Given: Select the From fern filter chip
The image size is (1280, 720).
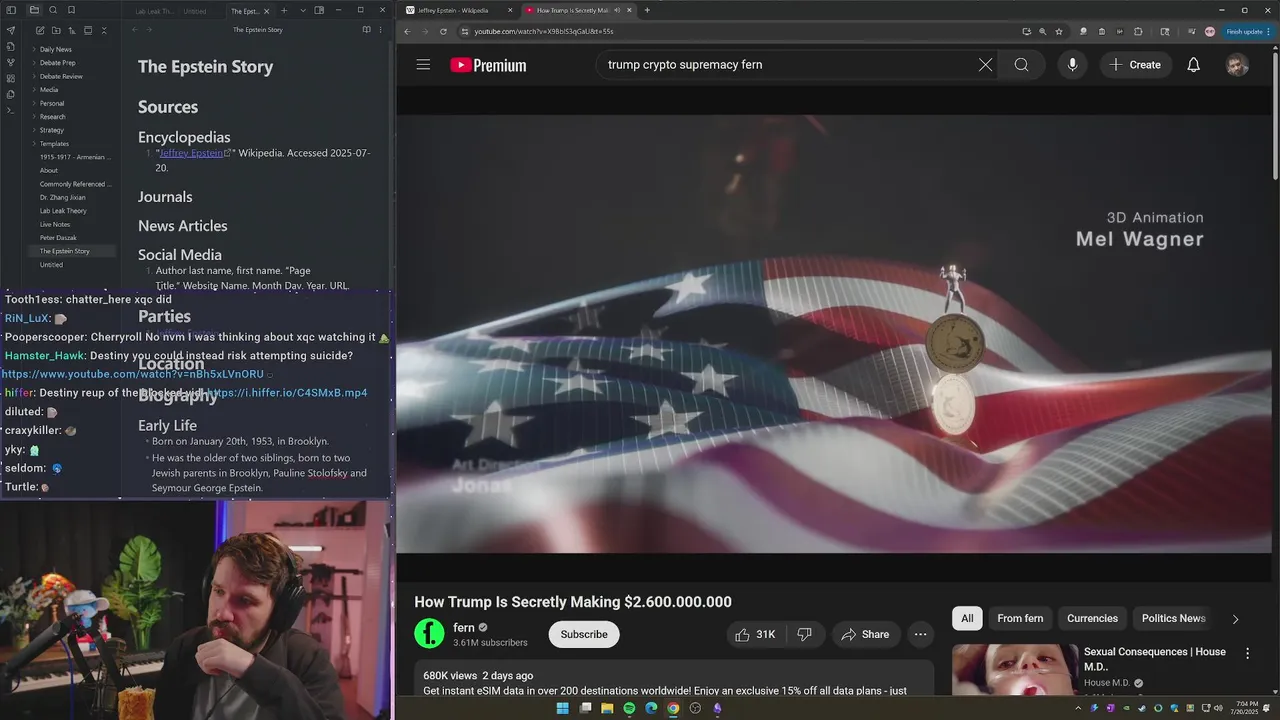Looking at the screenshot, I should click(x=1020, y=618).
